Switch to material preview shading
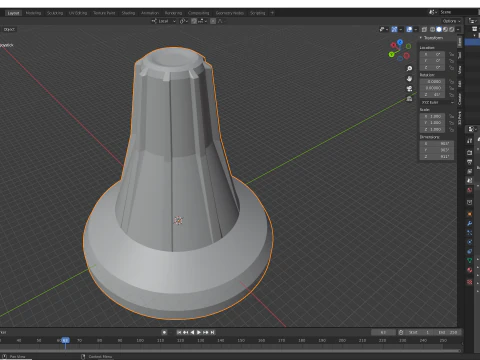The width and height of the screenshot is (480, 360). [445, 29]
